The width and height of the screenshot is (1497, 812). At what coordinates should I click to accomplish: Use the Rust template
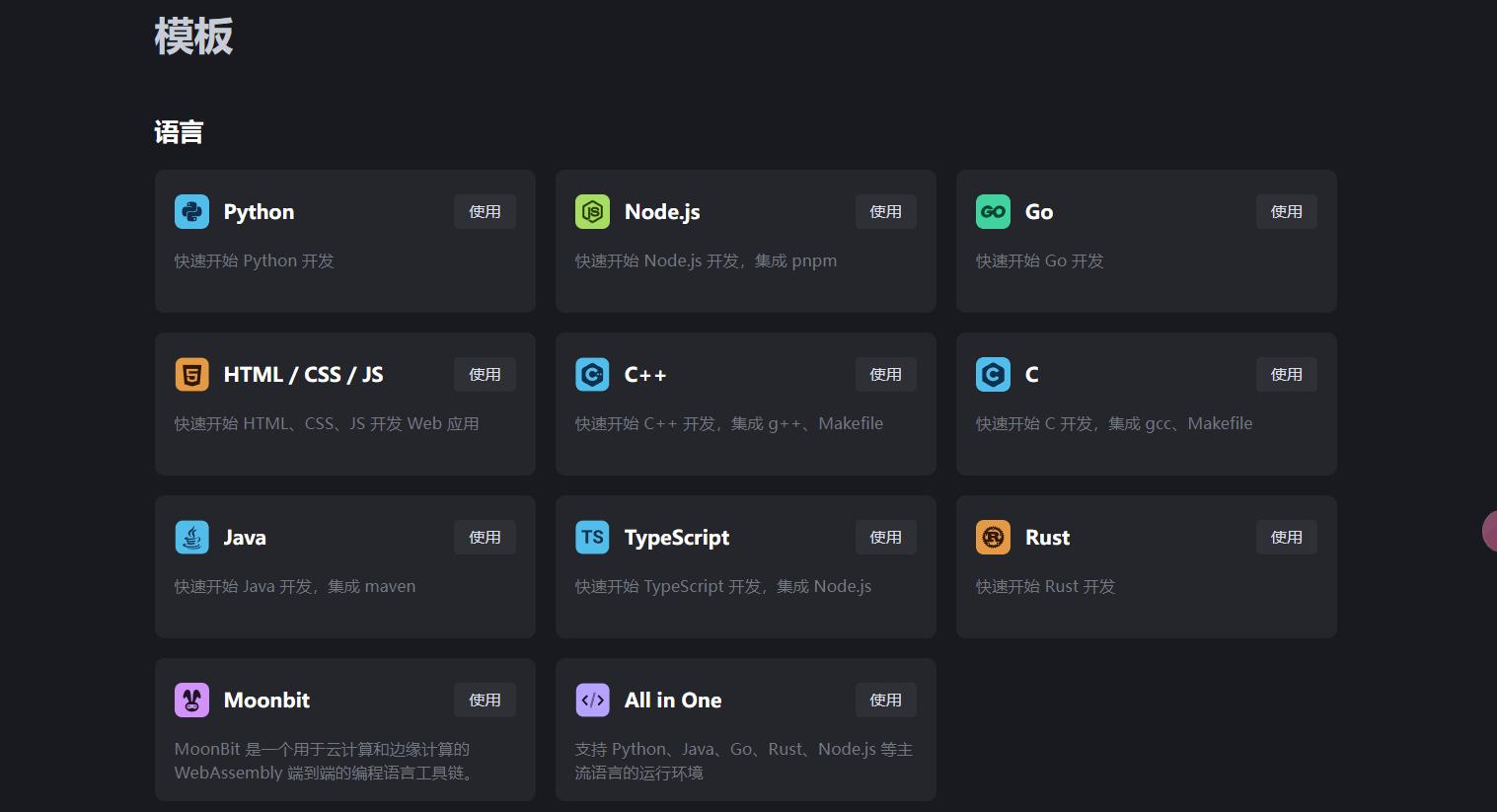(1286, 537)
